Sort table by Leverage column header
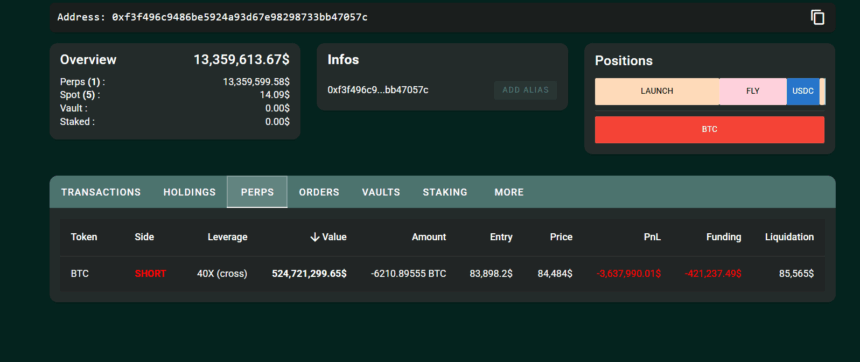This screenshot has height=362, width=860. 227,237
